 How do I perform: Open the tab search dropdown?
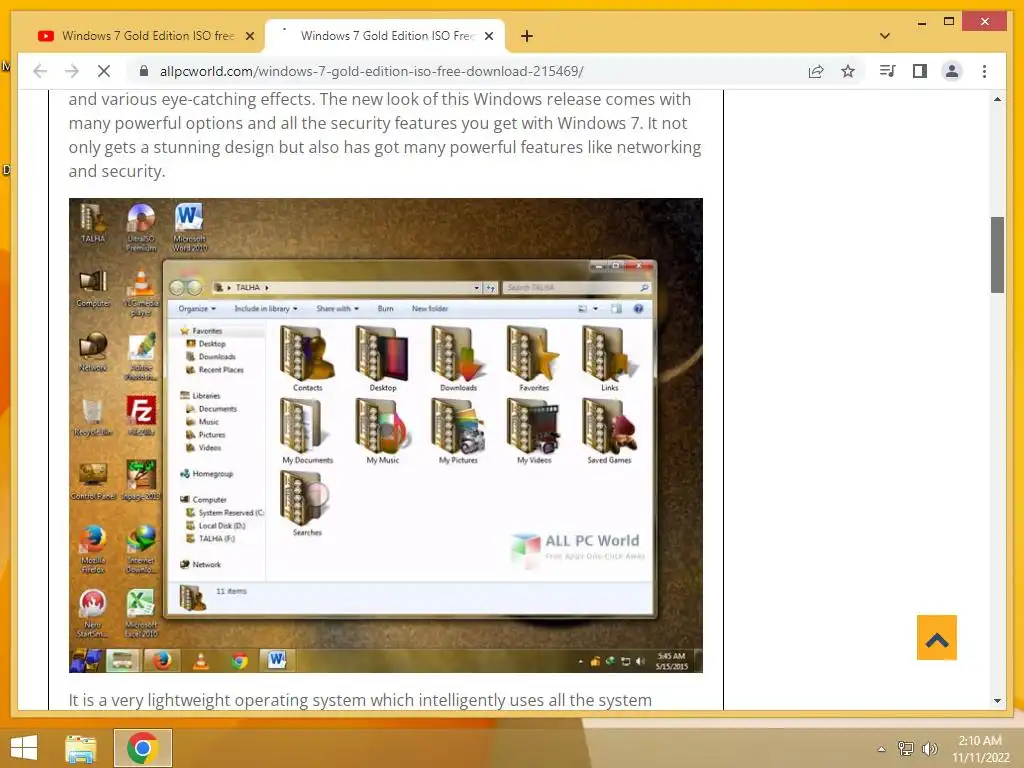885,36
